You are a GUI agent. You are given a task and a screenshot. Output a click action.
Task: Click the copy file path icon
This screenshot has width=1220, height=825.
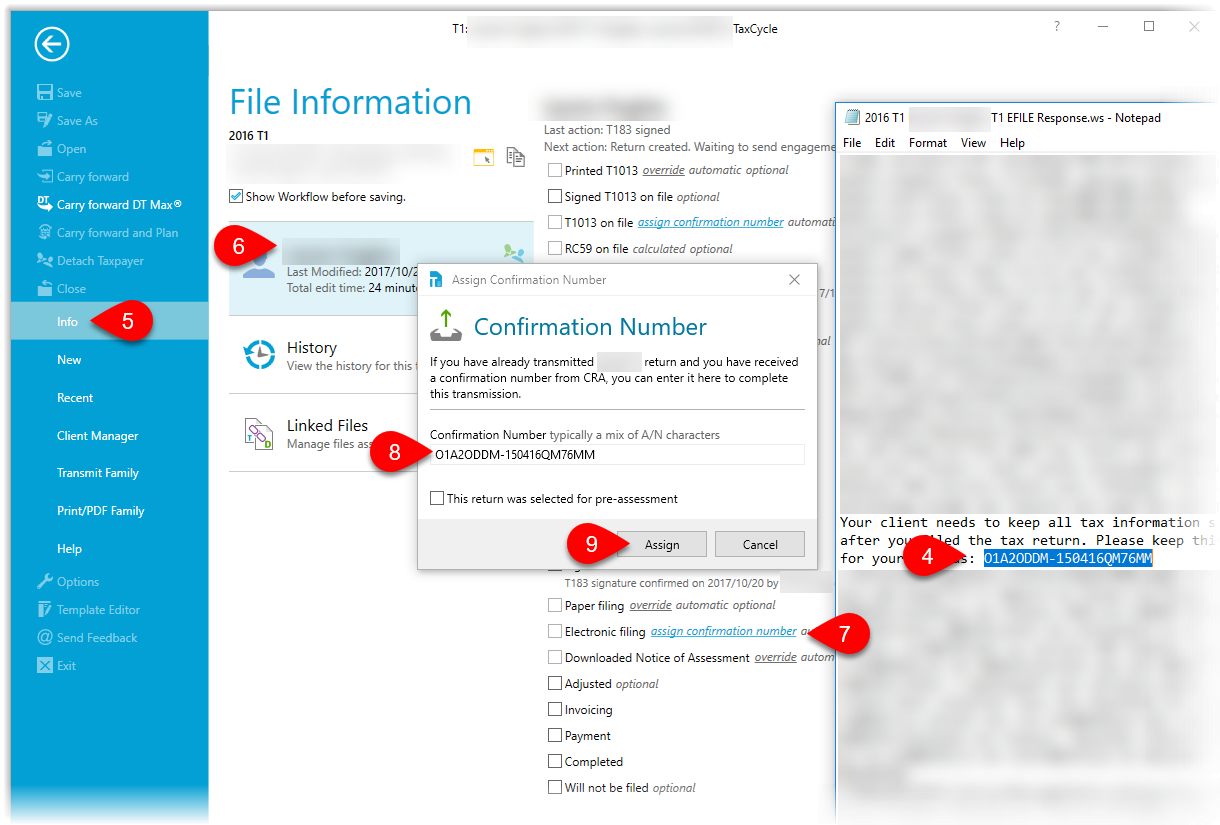[x=515, y=157]
